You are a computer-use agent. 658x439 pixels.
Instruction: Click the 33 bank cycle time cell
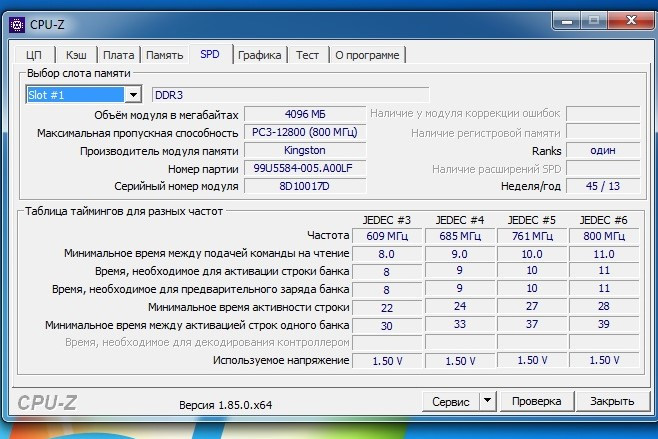(x=460, y=324)
